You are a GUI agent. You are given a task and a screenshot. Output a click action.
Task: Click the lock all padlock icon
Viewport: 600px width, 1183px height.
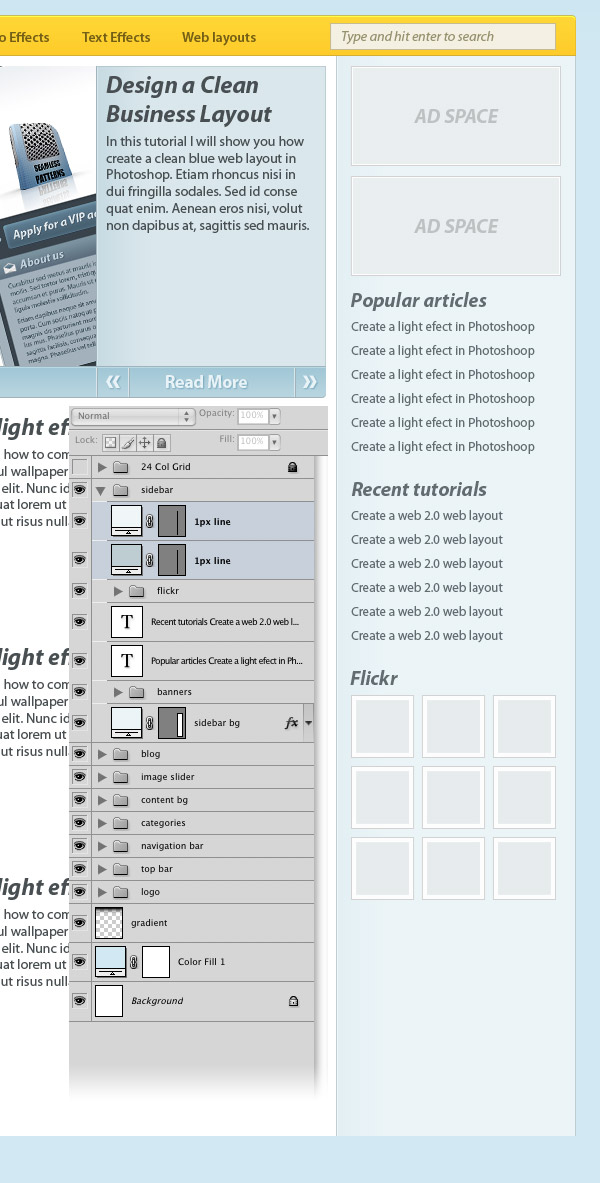point(162,443)
